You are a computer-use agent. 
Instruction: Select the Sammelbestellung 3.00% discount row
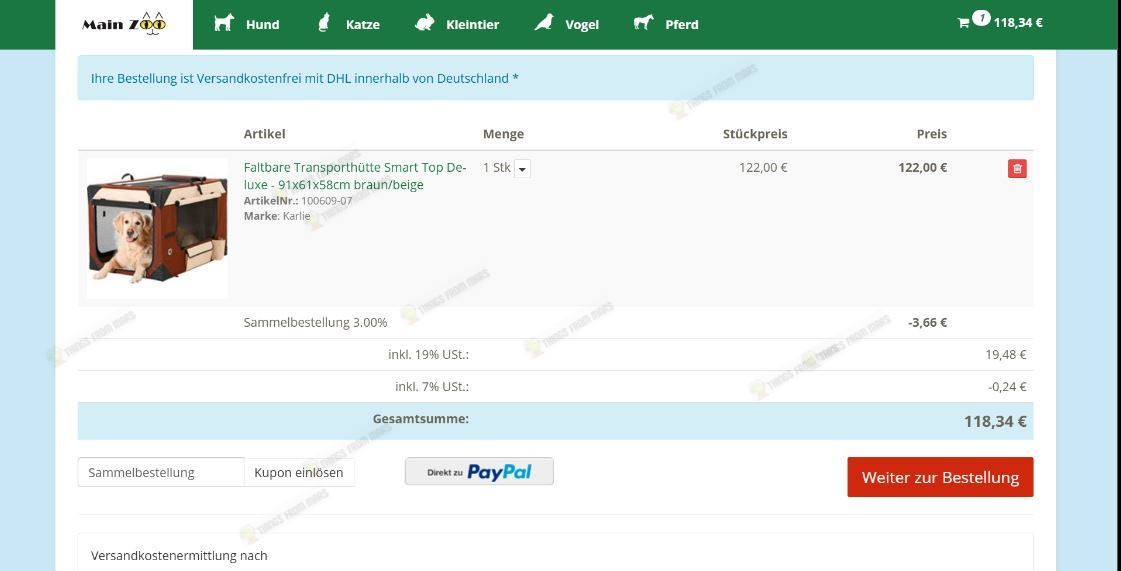555,322
